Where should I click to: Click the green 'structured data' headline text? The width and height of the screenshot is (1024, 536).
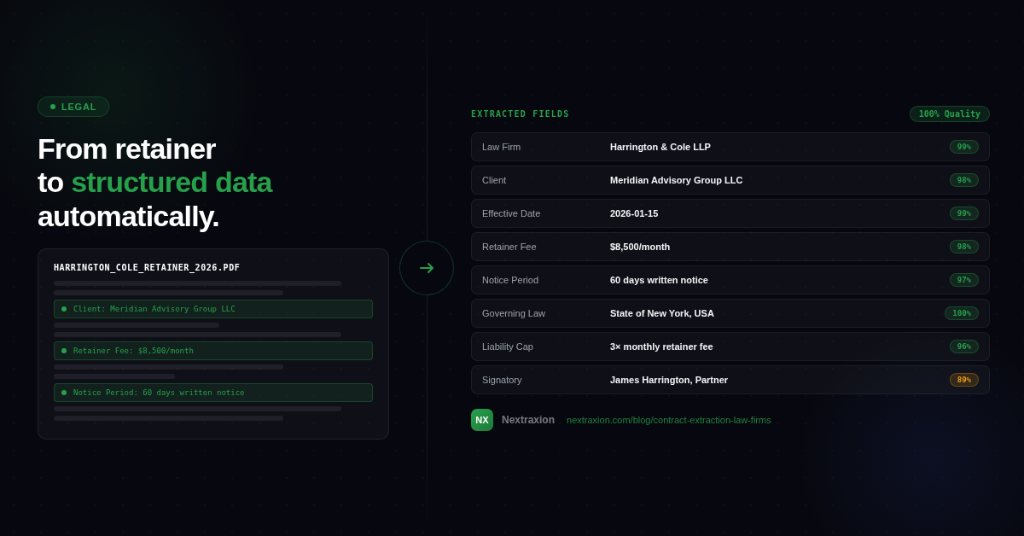tap(171, 183)
